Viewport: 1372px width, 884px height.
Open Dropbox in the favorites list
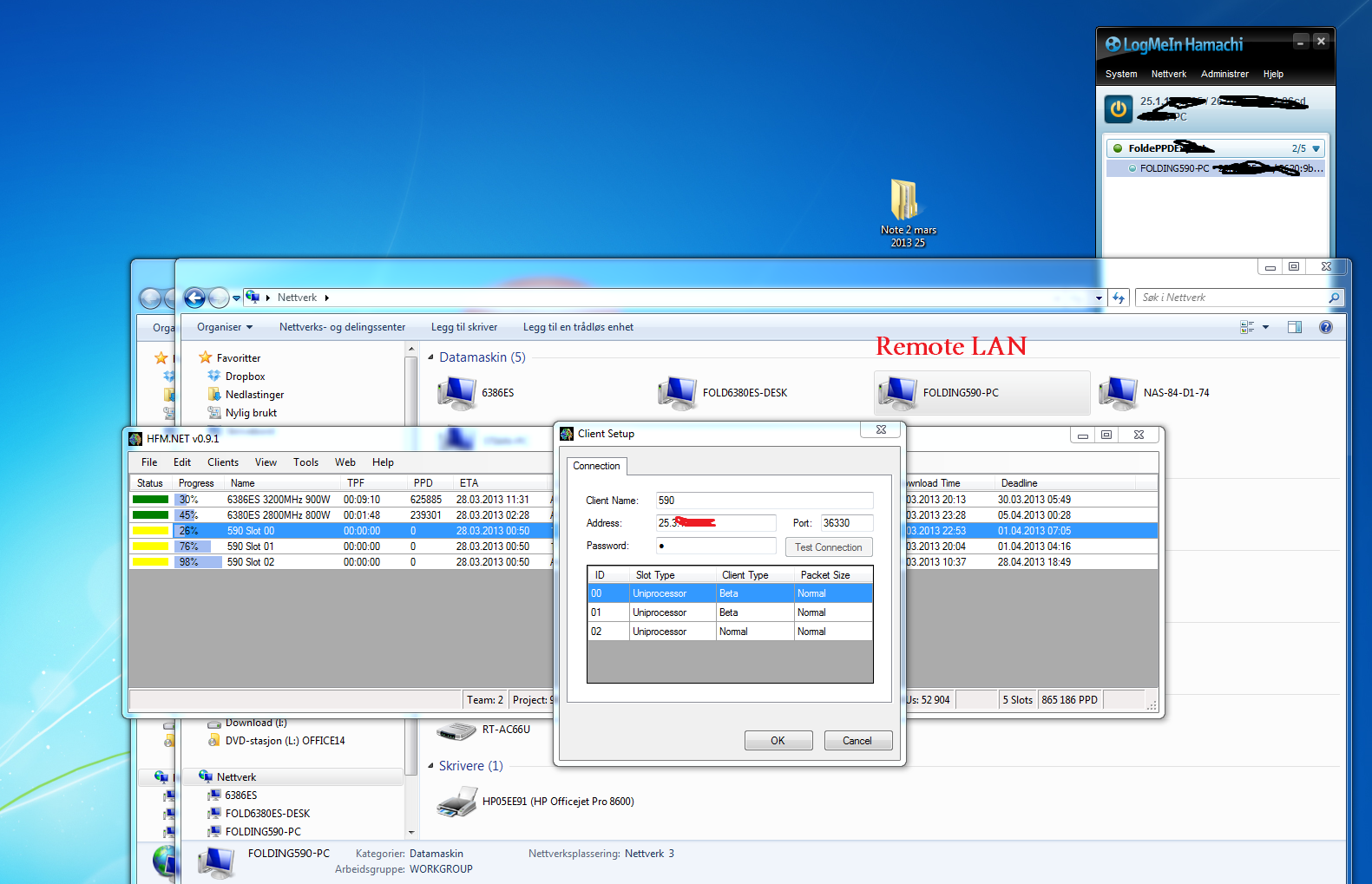pyautogui.click(x=236, y=377)
